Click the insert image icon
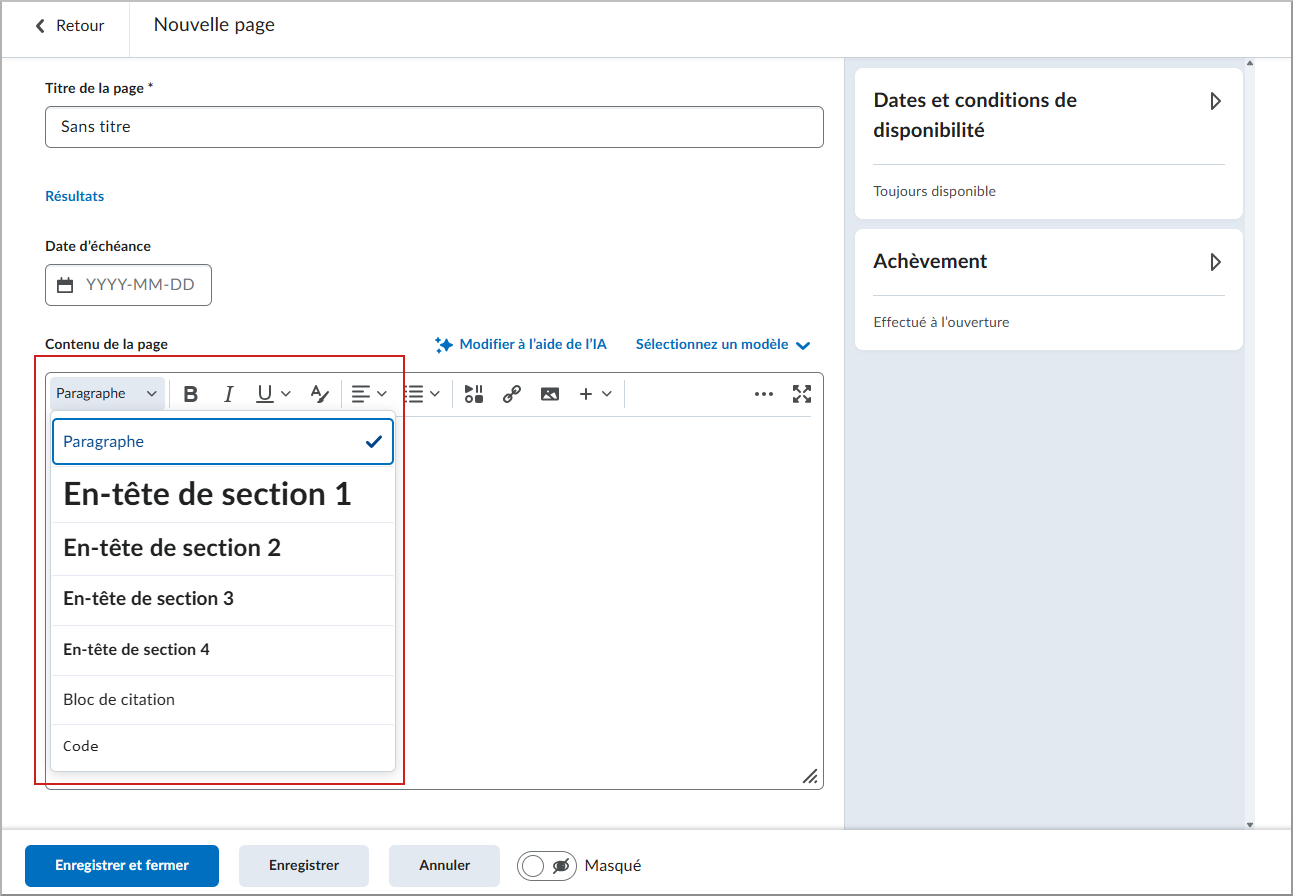 click(549, 394)
